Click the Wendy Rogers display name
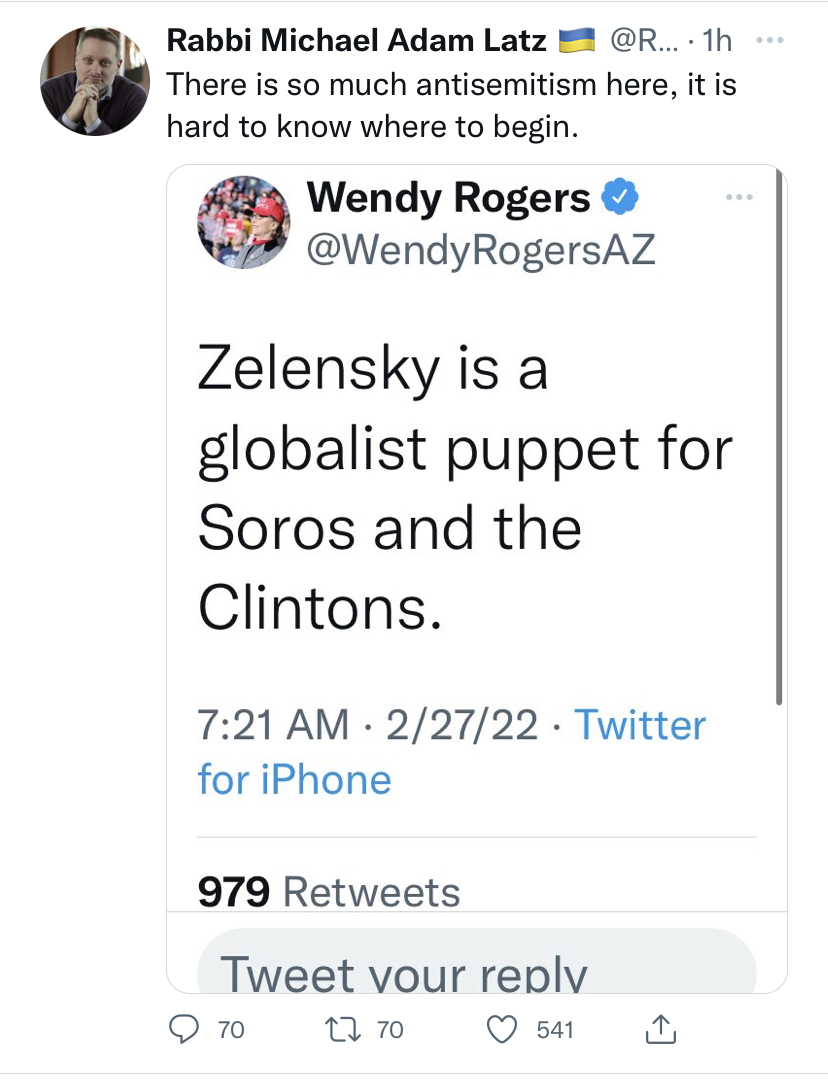828x1081 pixels. point(449,199)
